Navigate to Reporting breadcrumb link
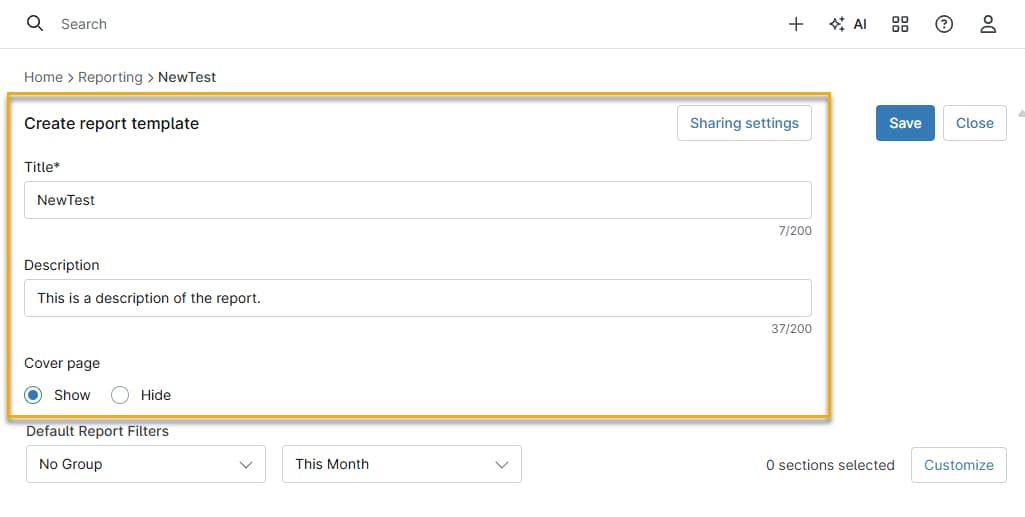This screenshot has height=517, width=1025. (110, 77)
